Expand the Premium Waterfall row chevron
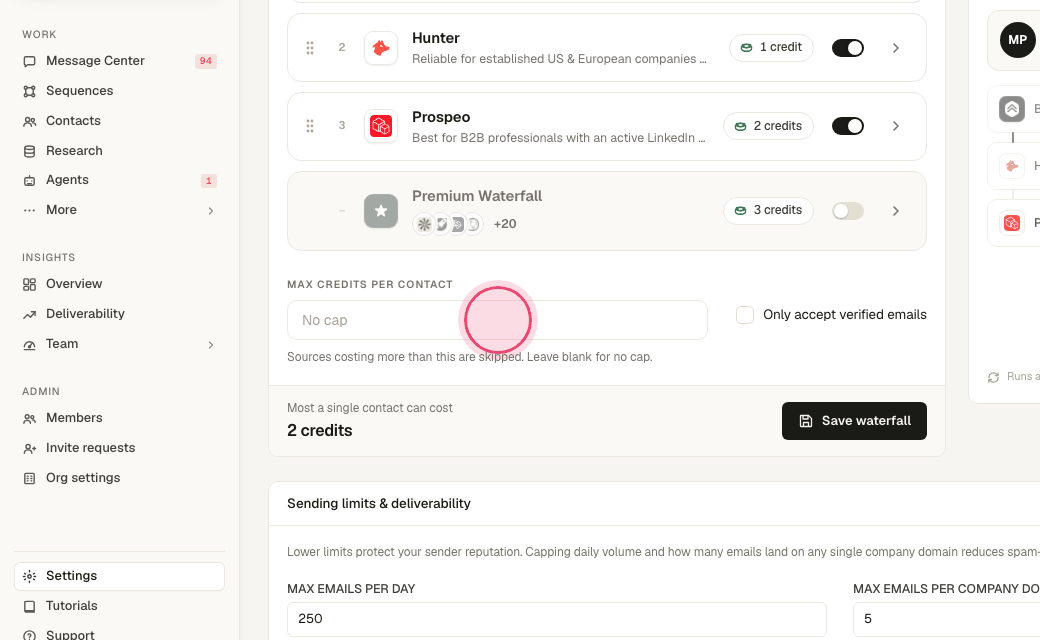Screen dimensions: 1040x640 coord(895,211)
